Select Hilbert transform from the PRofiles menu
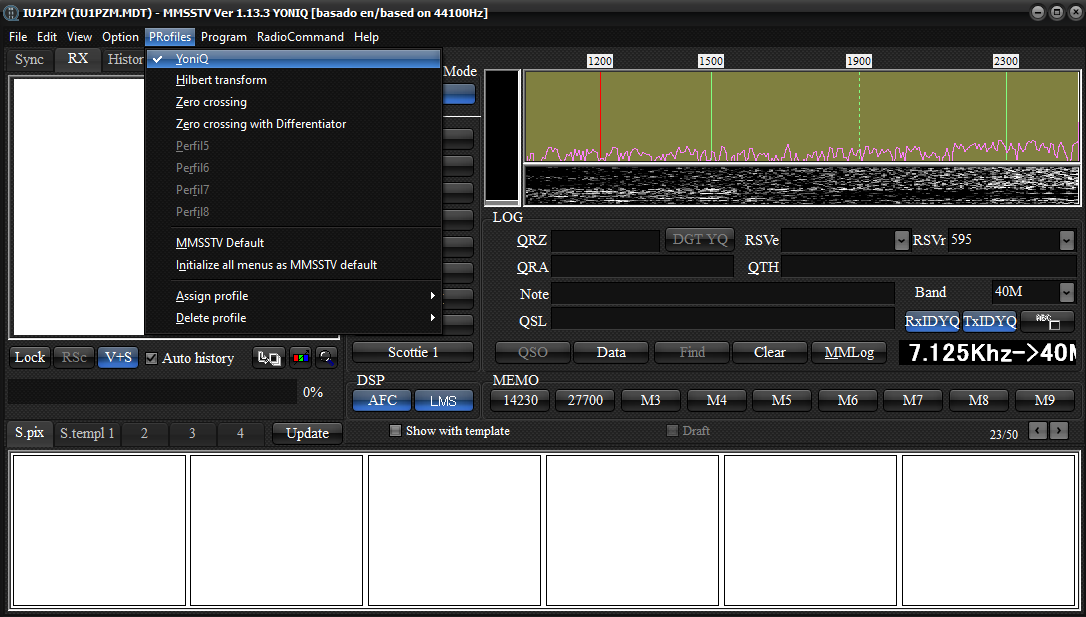The image size is (1086, 617). point(221,79)
